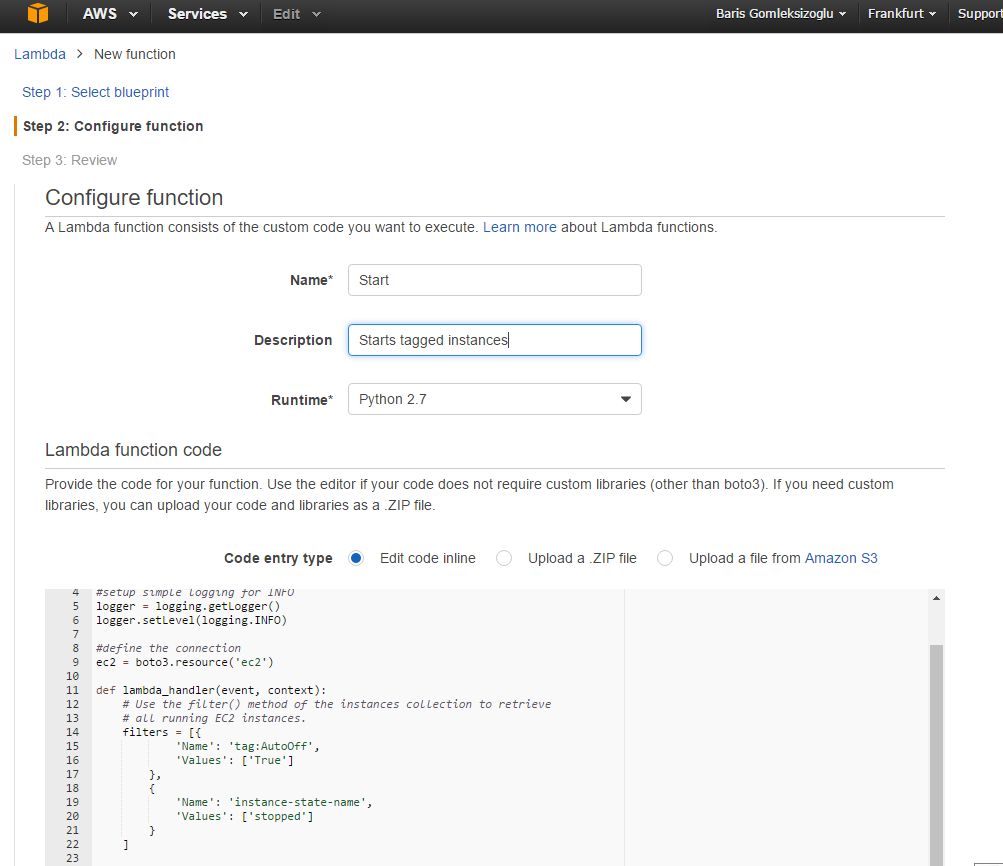Open the Edit menu in navbar
1003x866 pixels.
point(297,14)
